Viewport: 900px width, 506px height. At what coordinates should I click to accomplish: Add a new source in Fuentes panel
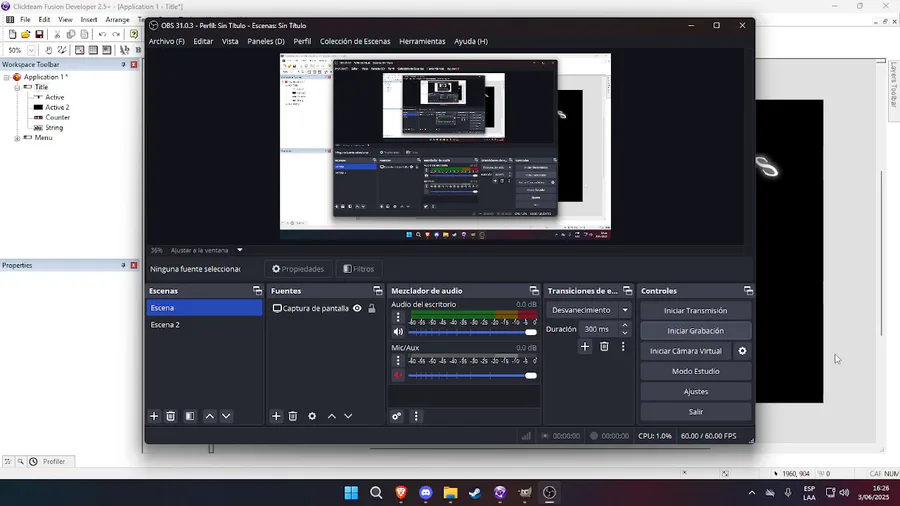[276, 416]
